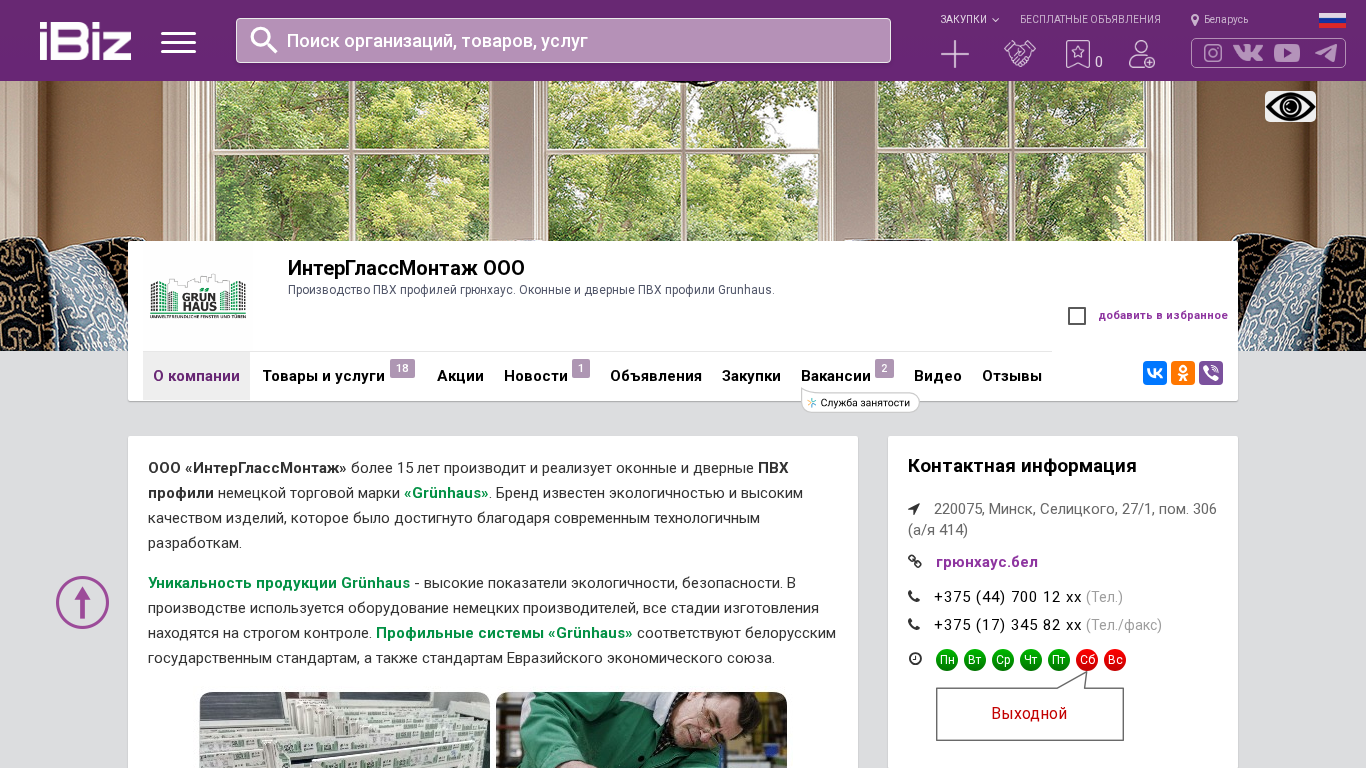The height and width of the screenshot is (768, 1366).
Task: Click the 'Служба занятости' tooltip link
Action: click(860, 402)
